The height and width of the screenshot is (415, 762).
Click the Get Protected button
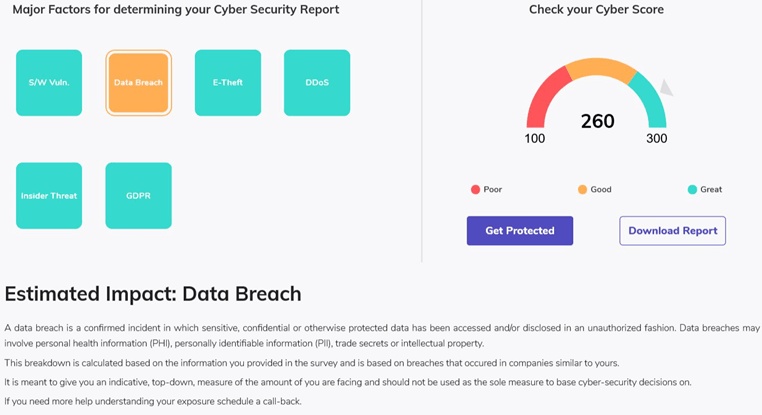click(x=520, y=231)
